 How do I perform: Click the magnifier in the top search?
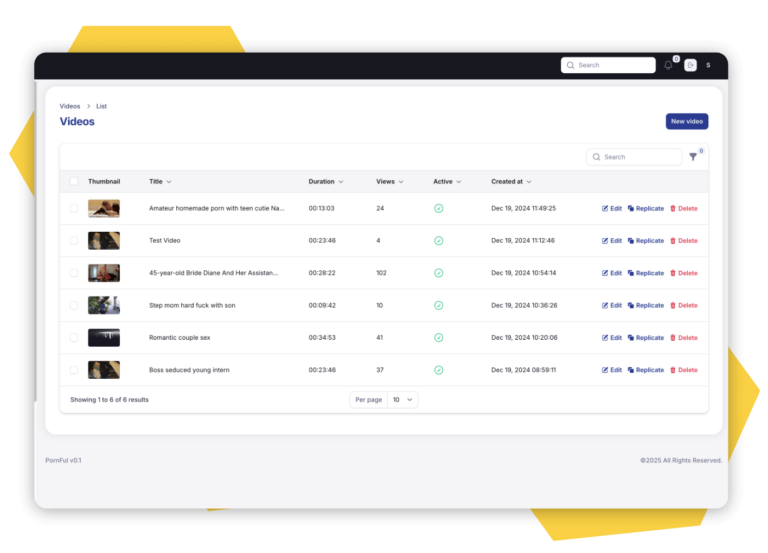[x=571, y=65]
